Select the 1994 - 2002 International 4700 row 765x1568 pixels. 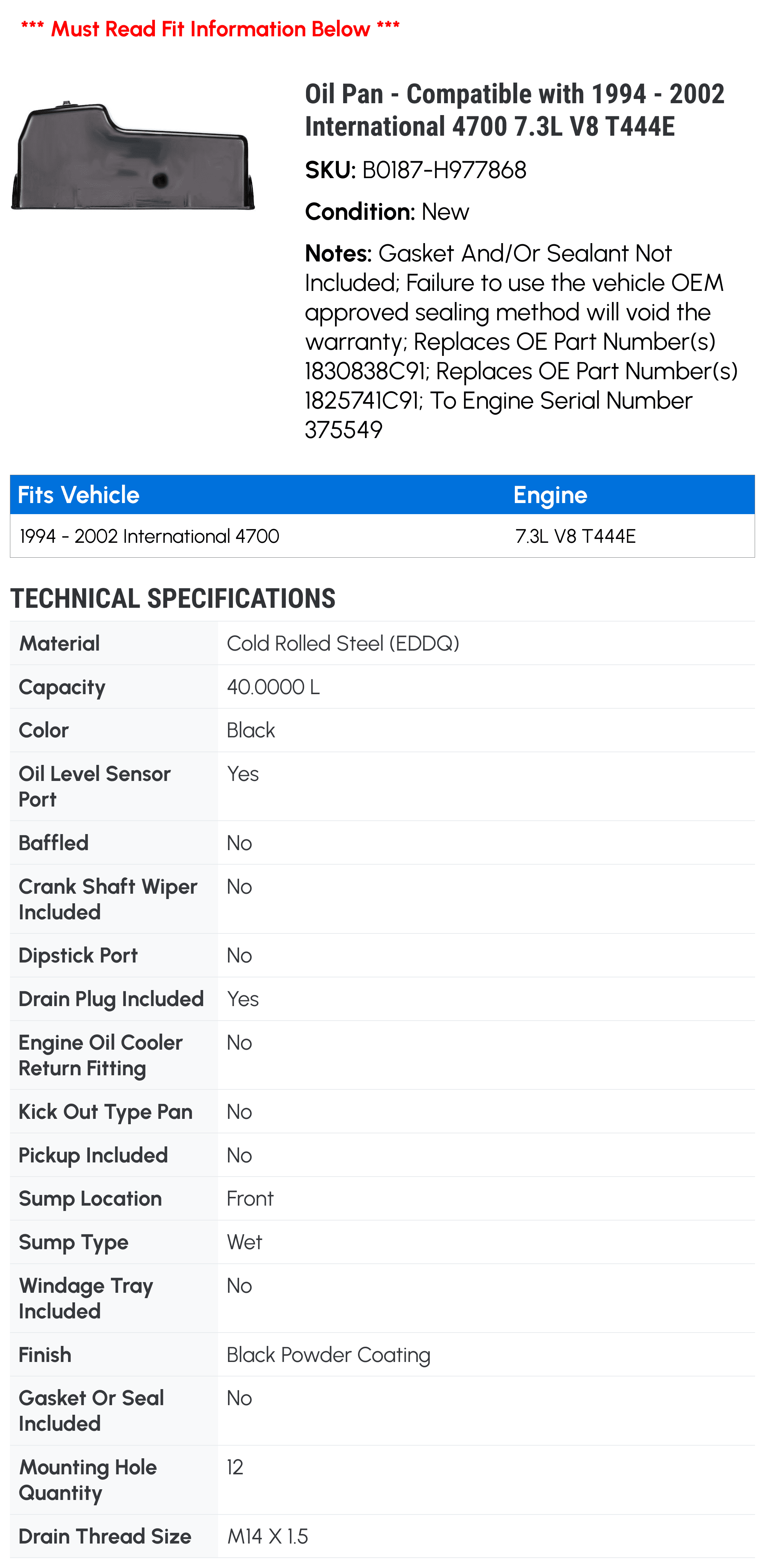click(382, 536)
